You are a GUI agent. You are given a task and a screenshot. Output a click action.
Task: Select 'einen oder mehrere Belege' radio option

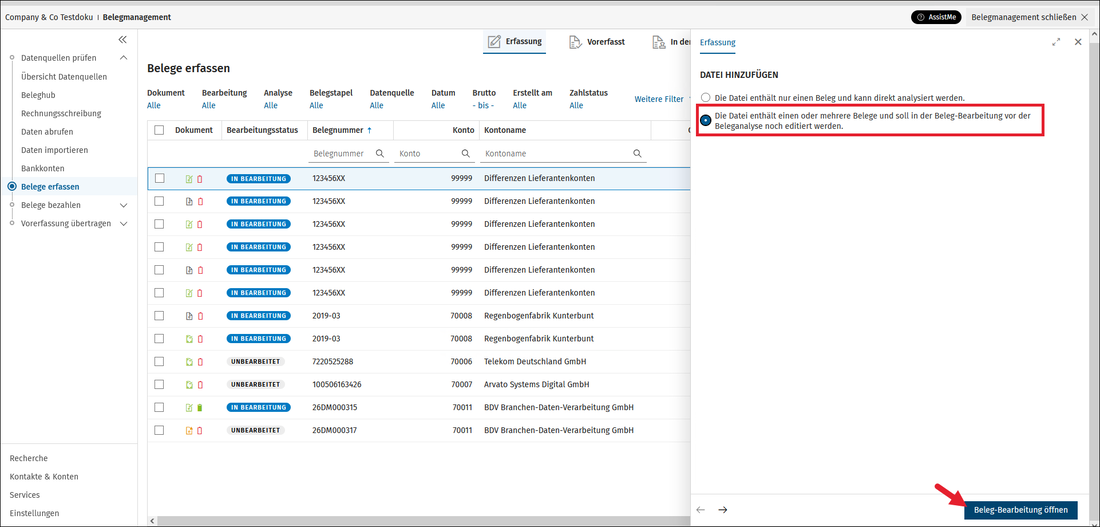tap(706, 120)
